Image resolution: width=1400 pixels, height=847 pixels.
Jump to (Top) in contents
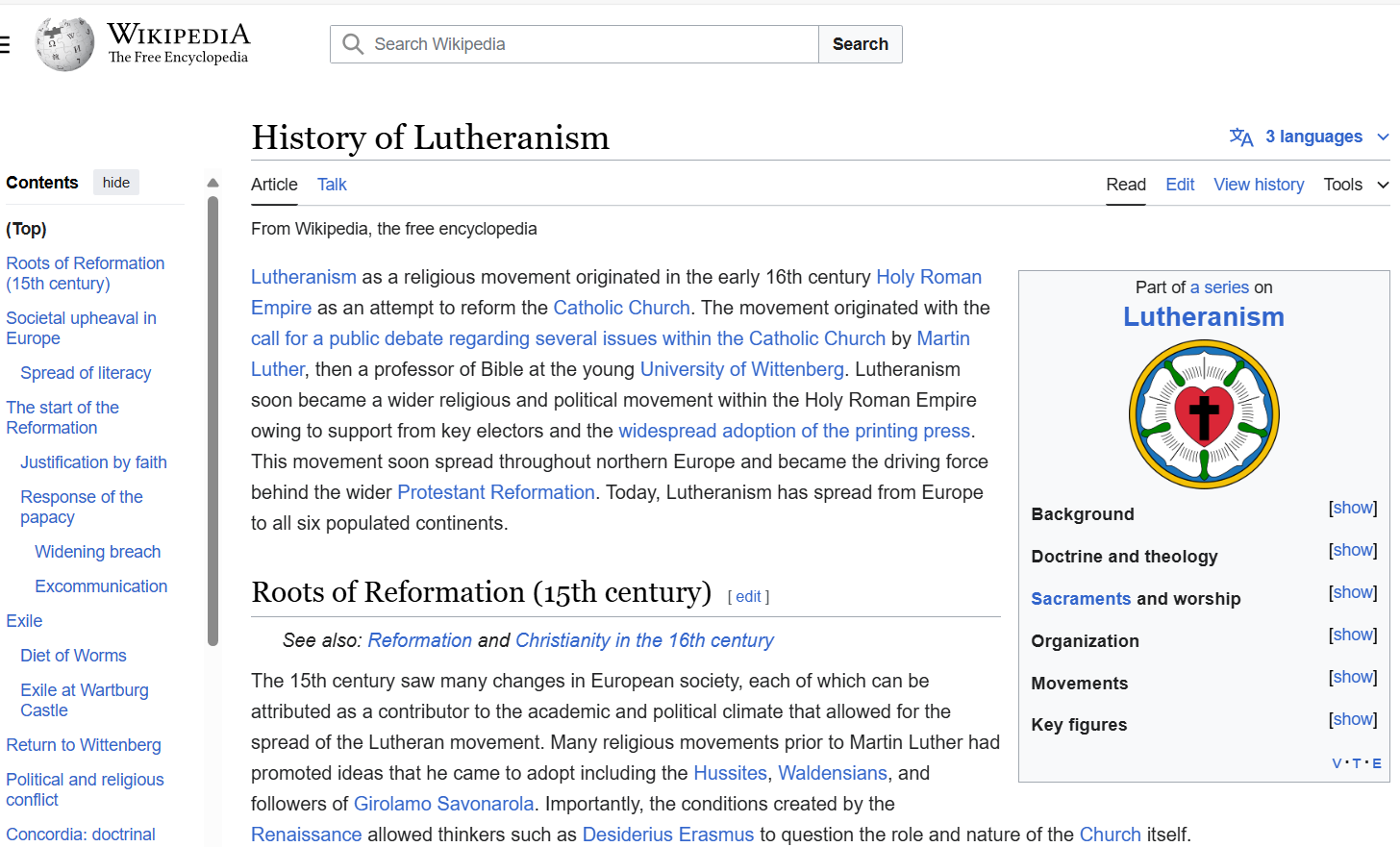tap(26, 229)
